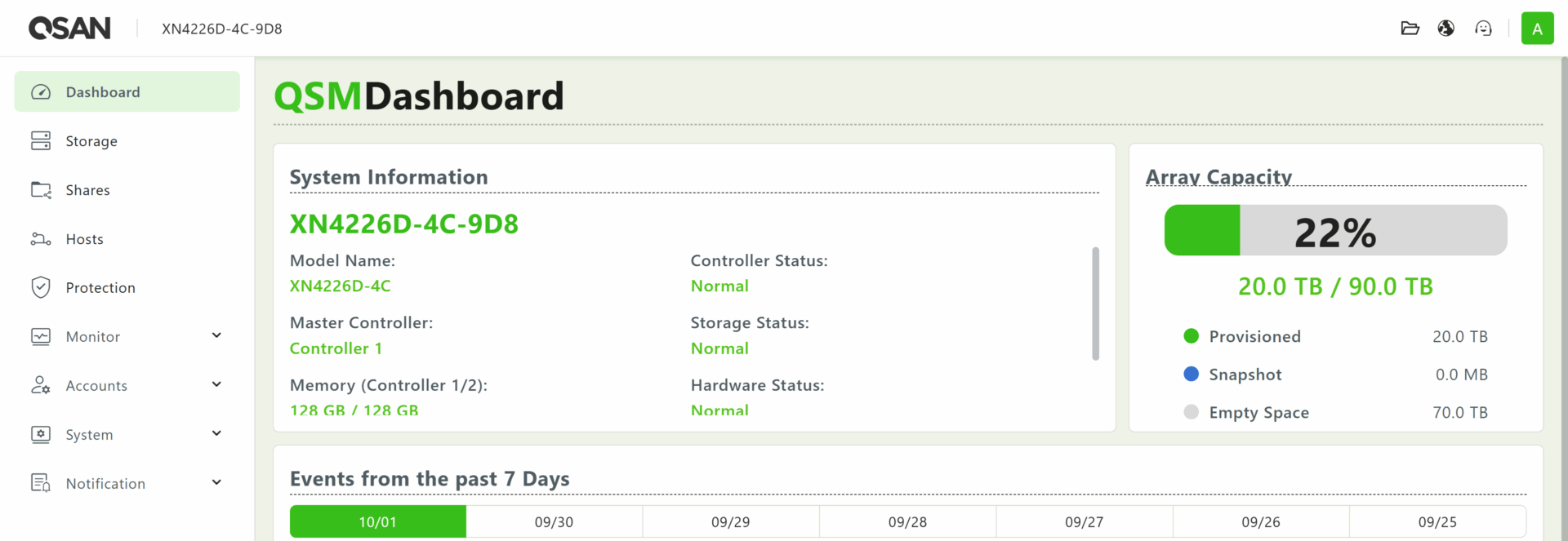The height and width of the screenshot is (541, 1568).
Task: Click the globe language icon
Action: (1446, 29)
